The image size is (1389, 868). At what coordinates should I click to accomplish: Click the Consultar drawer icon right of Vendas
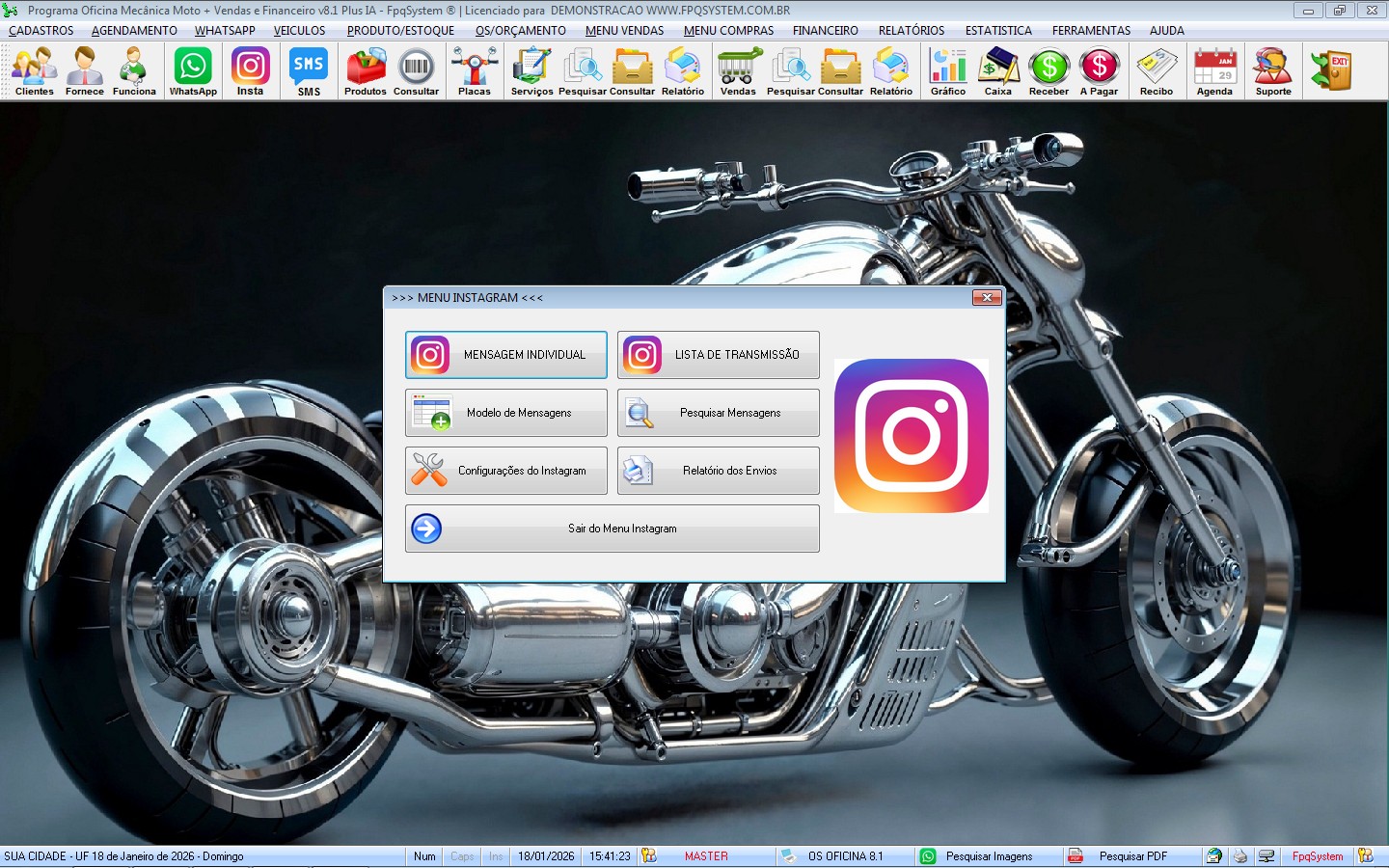click(841, 71)
